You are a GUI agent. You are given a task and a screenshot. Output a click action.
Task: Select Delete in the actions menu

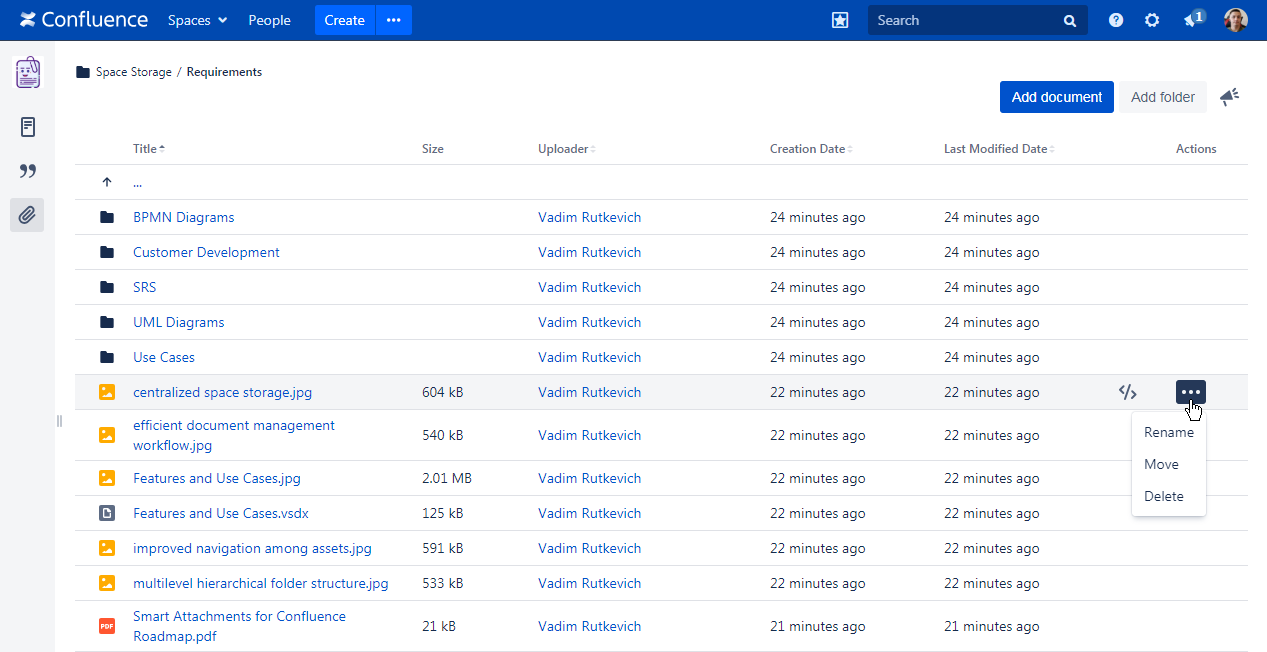tap(1163, 496)
